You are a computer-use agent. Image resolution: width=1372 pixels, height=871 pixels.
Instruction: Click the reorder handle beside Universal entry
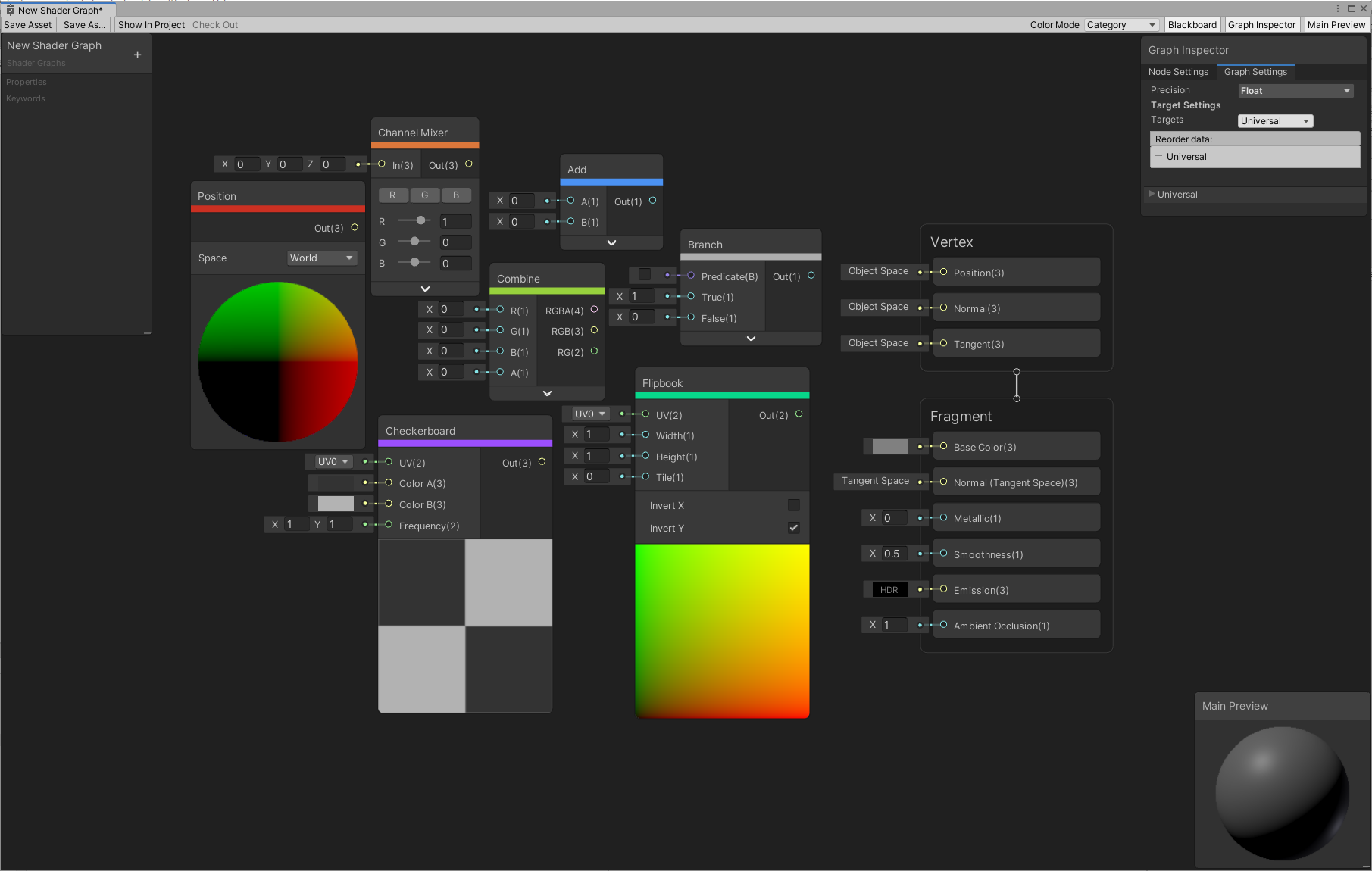(x=1158, y=157)
